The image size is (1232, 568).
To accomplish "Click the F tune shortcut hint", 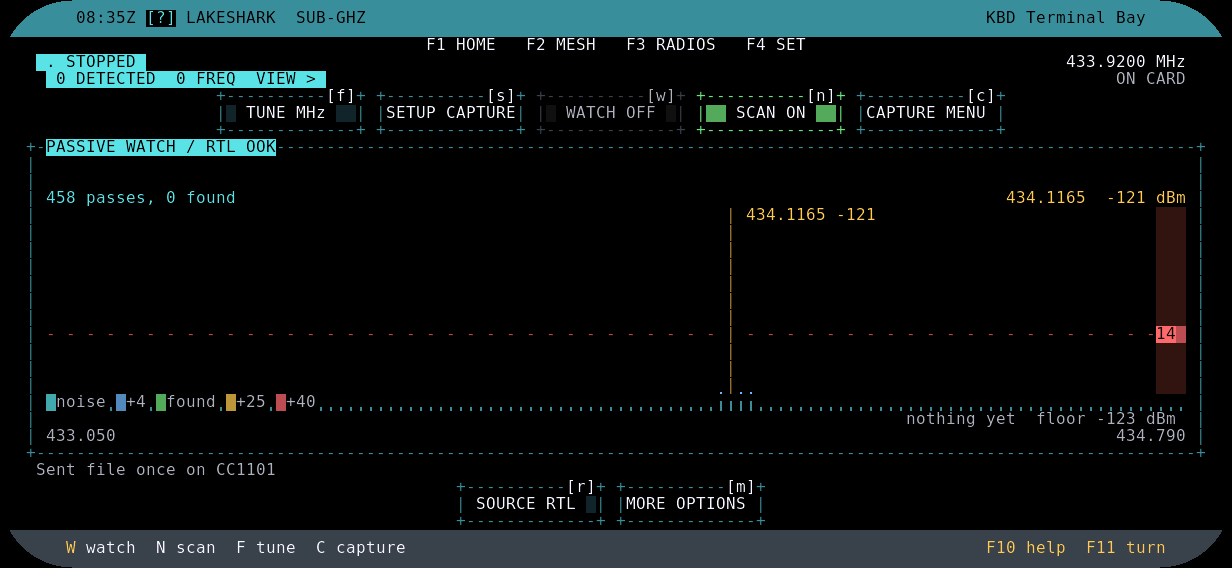I will pyautogui.click(x=266, y=548).
